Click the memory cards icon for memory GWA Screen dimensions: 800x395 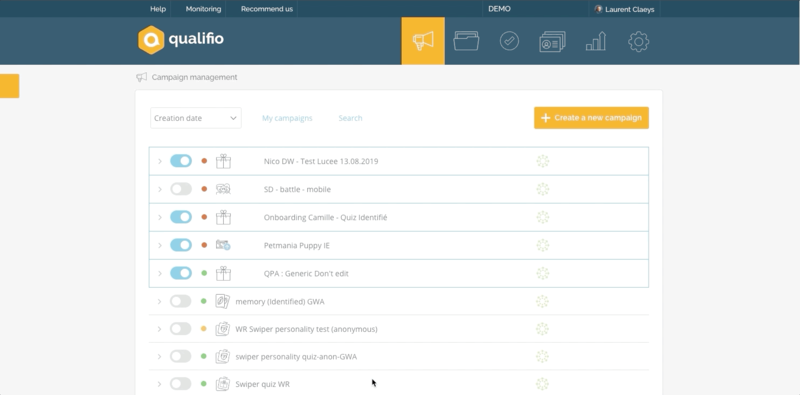pyautogui.click(x=222, y=301)
